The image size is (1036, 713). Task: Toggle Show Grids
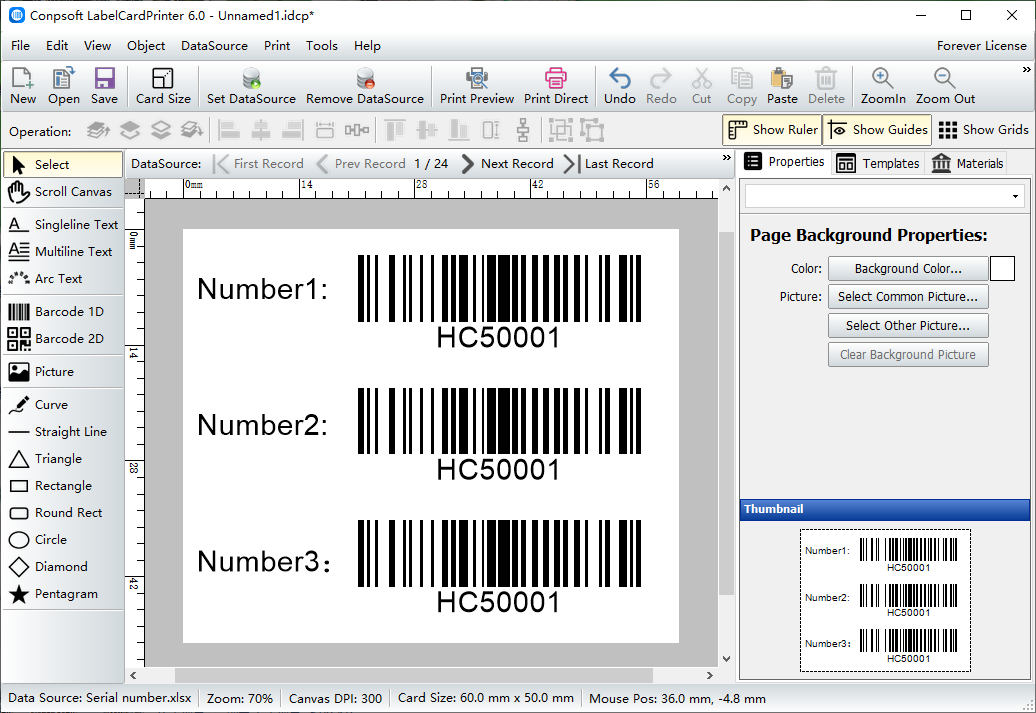coord(983,130)
